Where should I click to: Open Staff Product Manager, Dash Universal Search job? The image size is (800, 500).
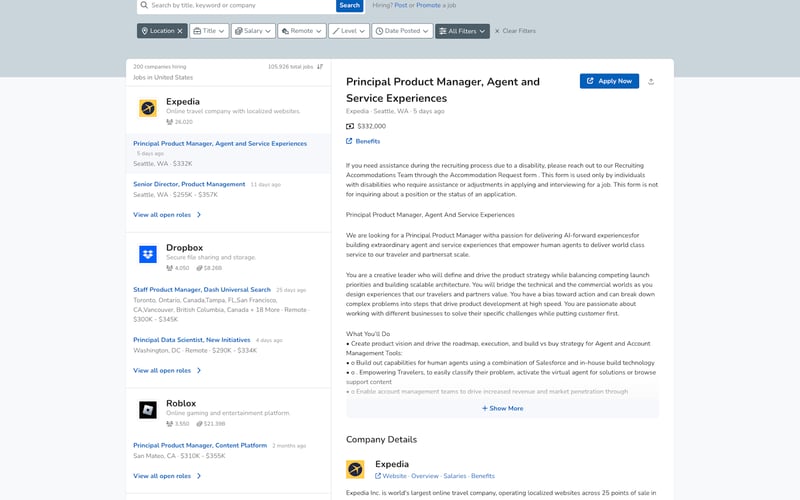(202, 290)
